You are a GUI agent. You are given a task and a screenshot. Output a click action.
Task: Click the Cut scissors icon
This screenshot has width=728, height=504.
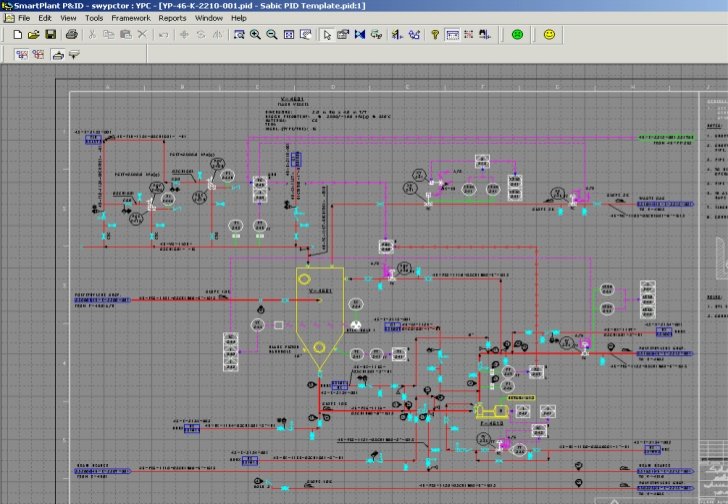(92, 34)
